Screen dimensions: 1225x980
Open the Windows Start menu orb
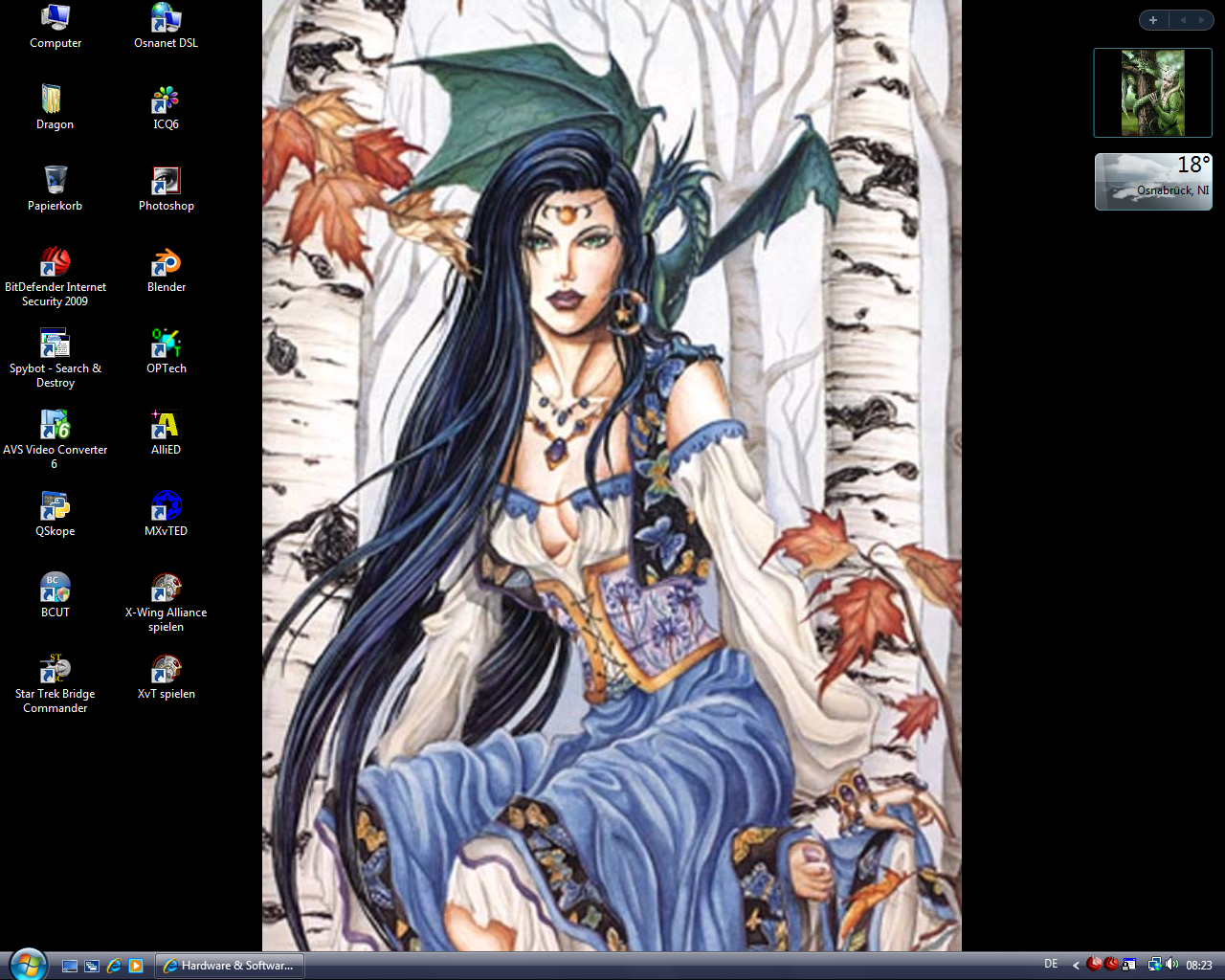(x=28, y=964)
